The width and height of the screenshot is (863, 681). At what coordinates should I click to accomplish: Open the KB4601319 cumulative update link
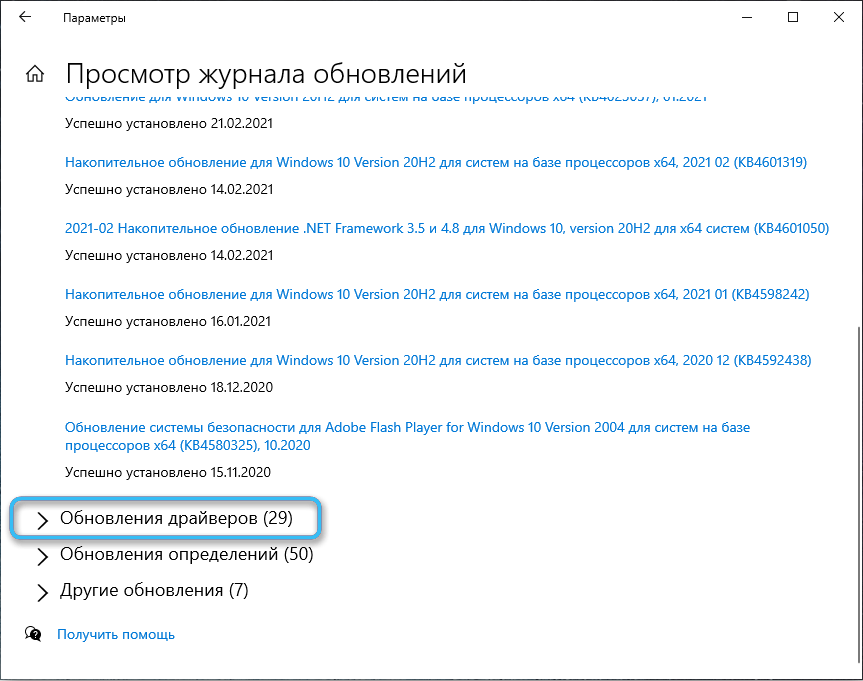(x=435, y=162)
